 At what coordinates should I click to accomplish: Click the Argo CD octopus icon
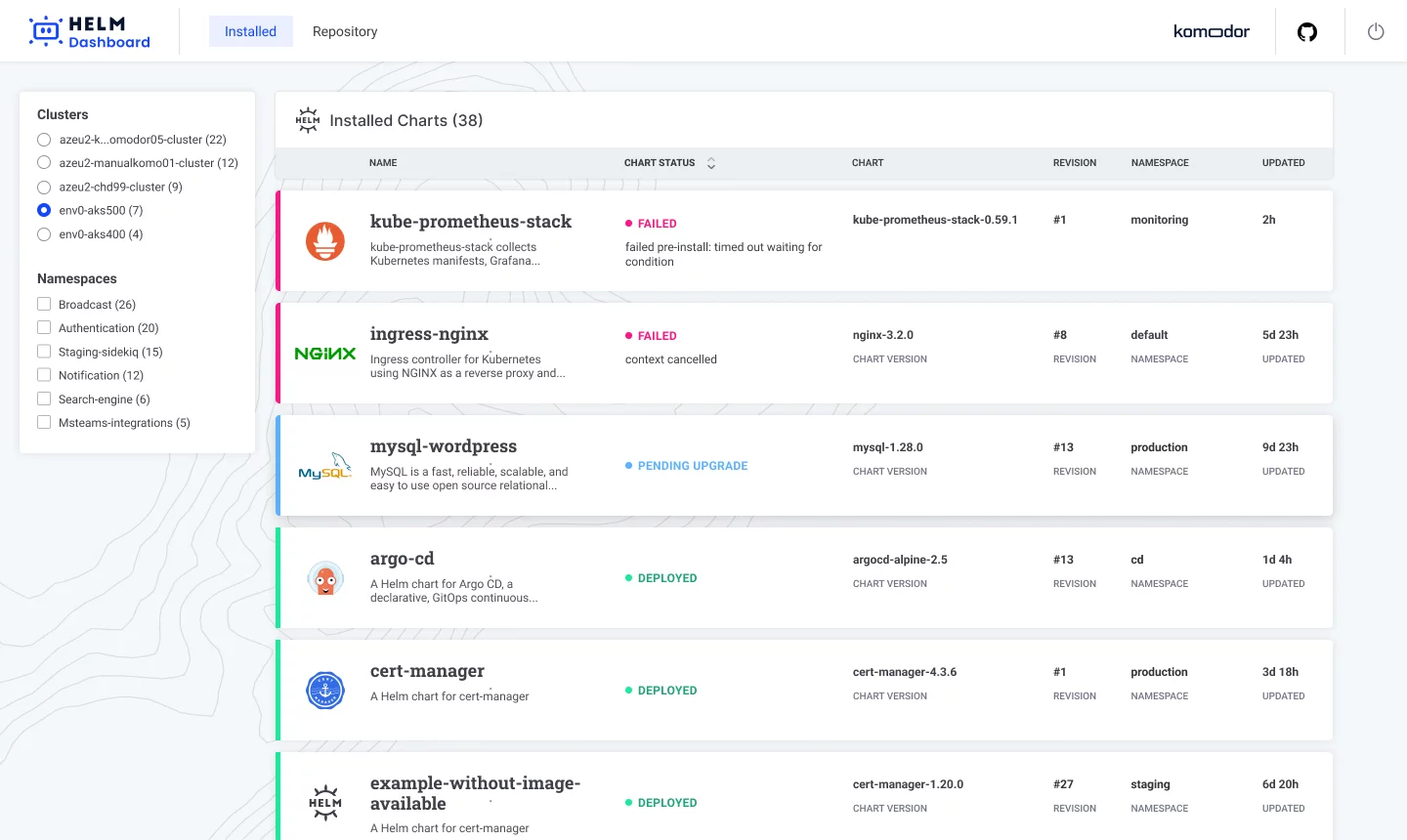pyautogui.click(x=325, y=578)
